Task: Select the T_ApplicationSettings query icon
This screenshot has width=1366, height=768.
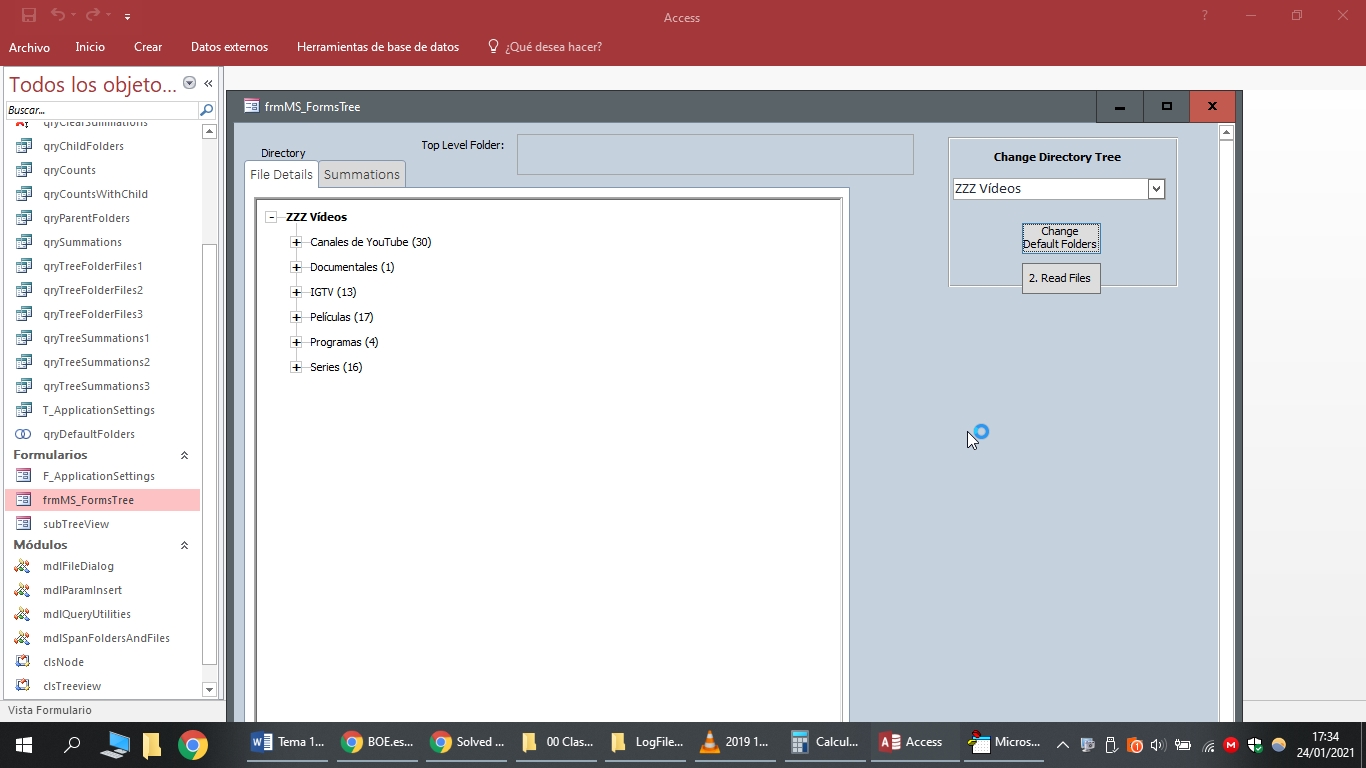Action: (x=24, y=410)
